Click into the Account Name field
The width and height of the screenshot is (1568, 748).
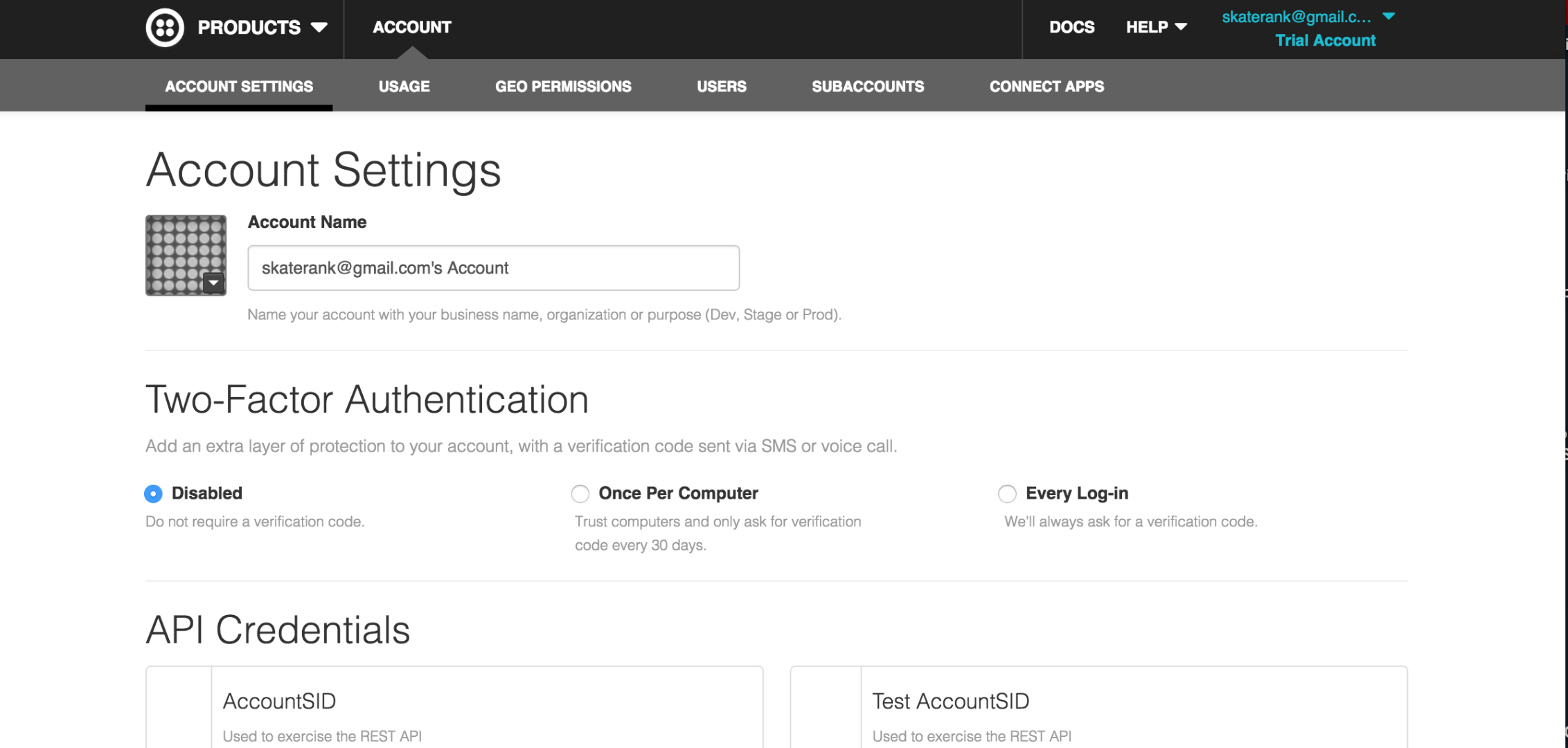click(493, 268)
